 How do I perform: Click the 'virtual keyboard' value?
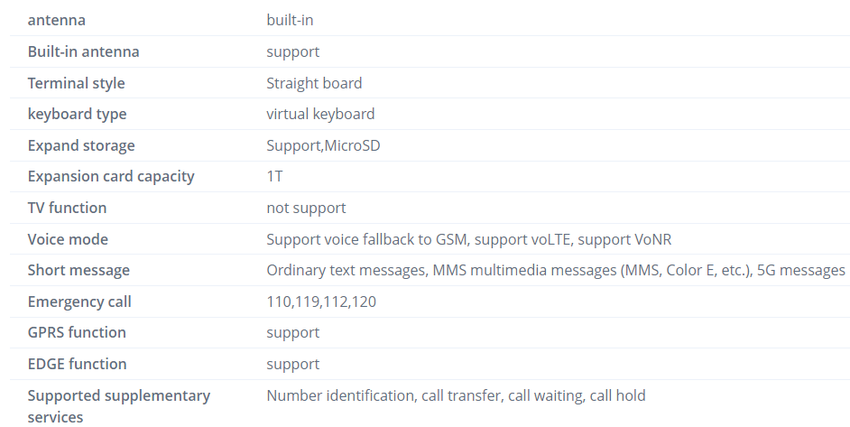point(320,114)
